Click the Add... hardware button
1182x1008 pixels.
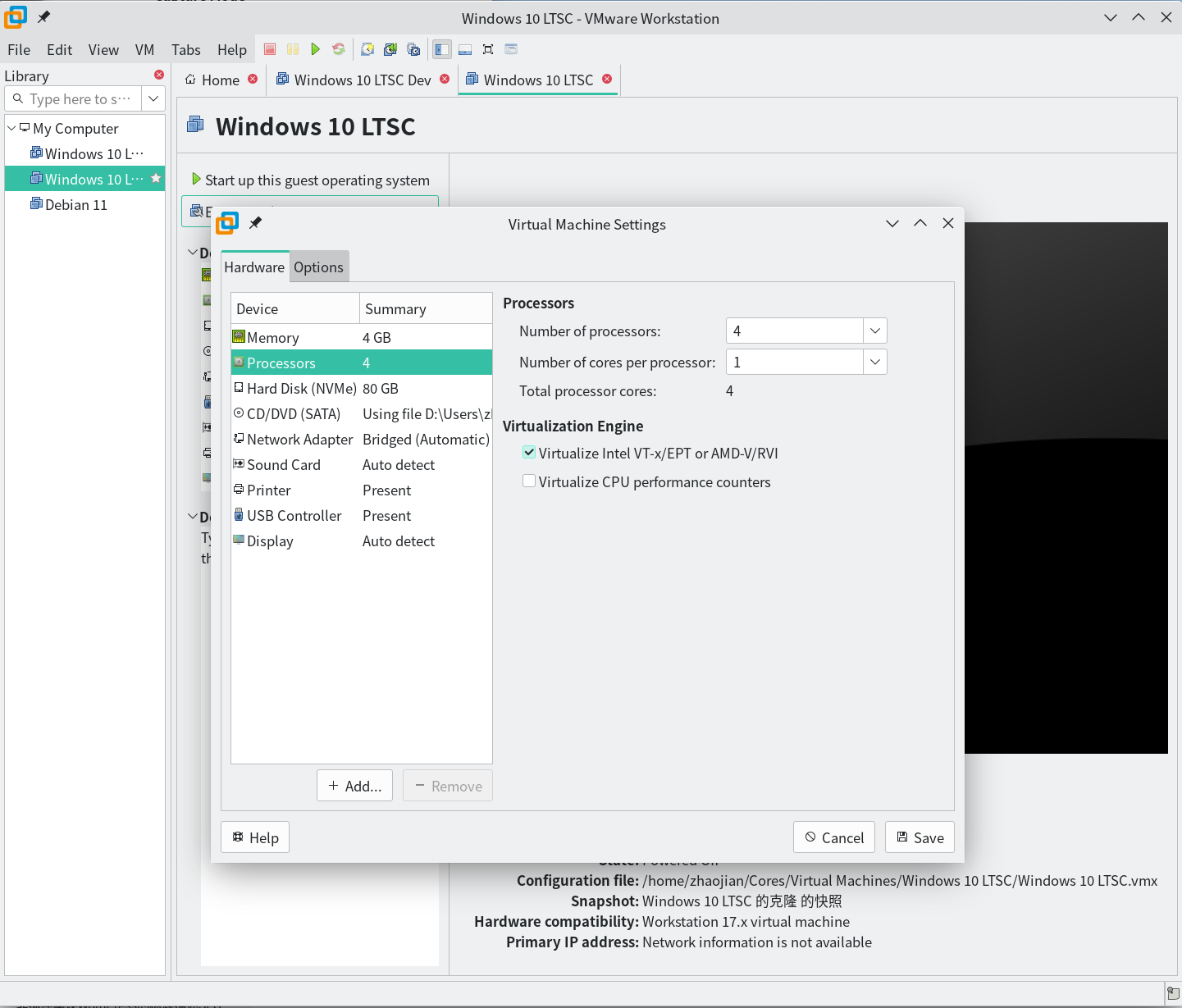click(354, 786)
